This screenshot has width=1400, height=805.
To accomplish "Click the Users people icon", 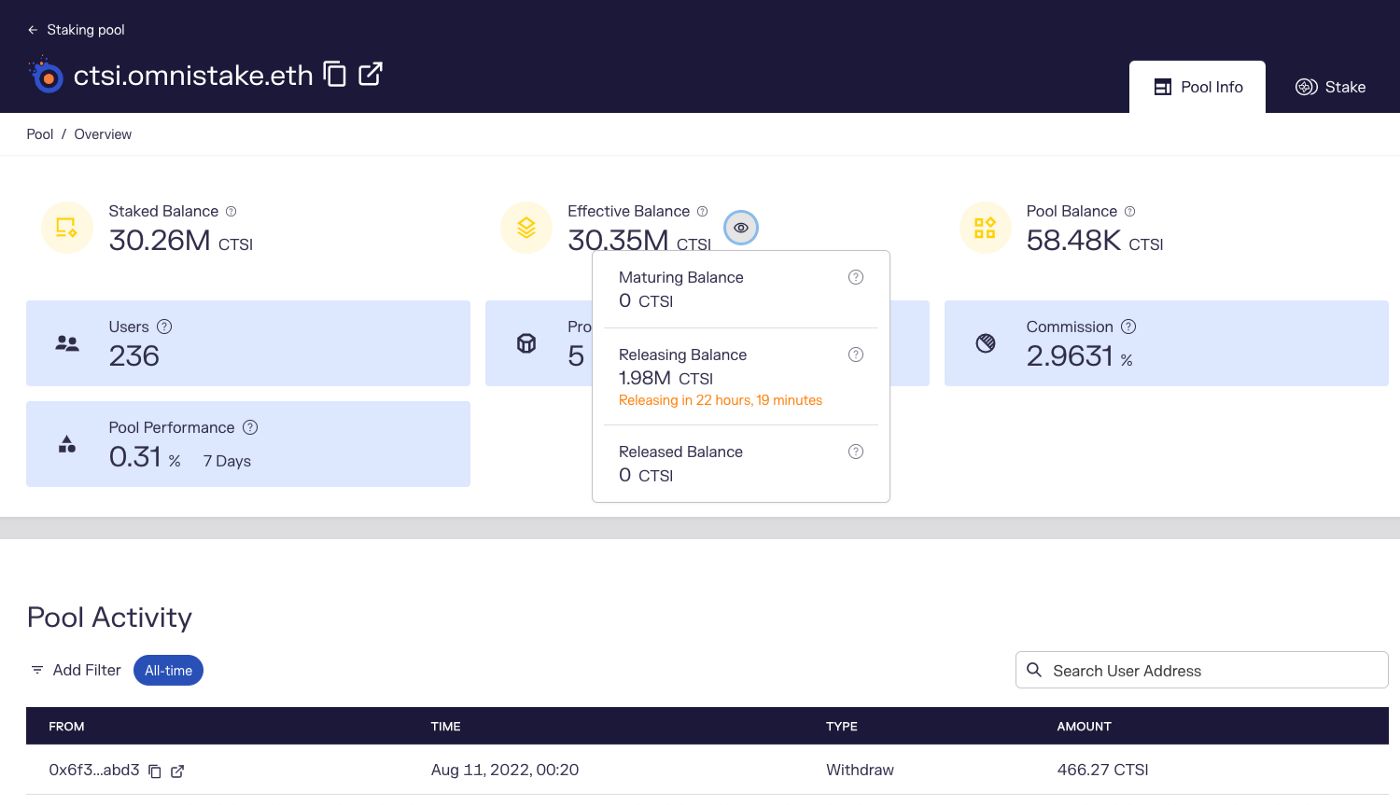I will coord(67,343).
